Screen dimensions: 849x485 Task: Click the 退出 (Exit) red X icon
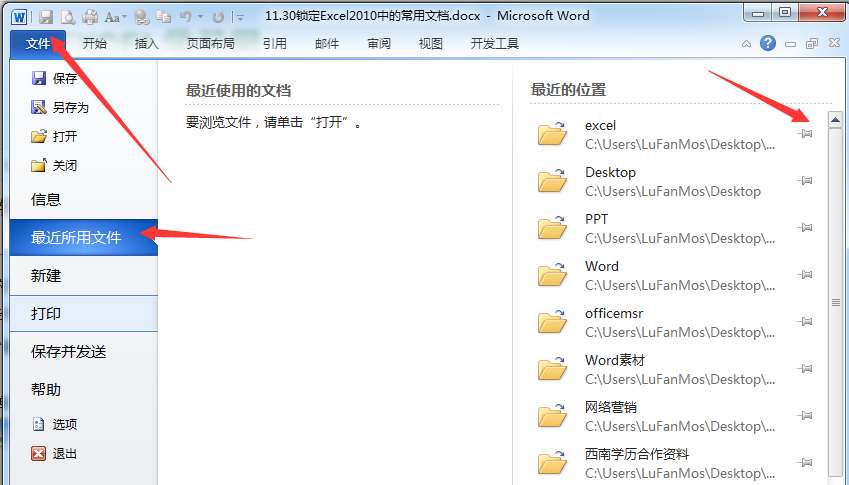tap(39, 453)
